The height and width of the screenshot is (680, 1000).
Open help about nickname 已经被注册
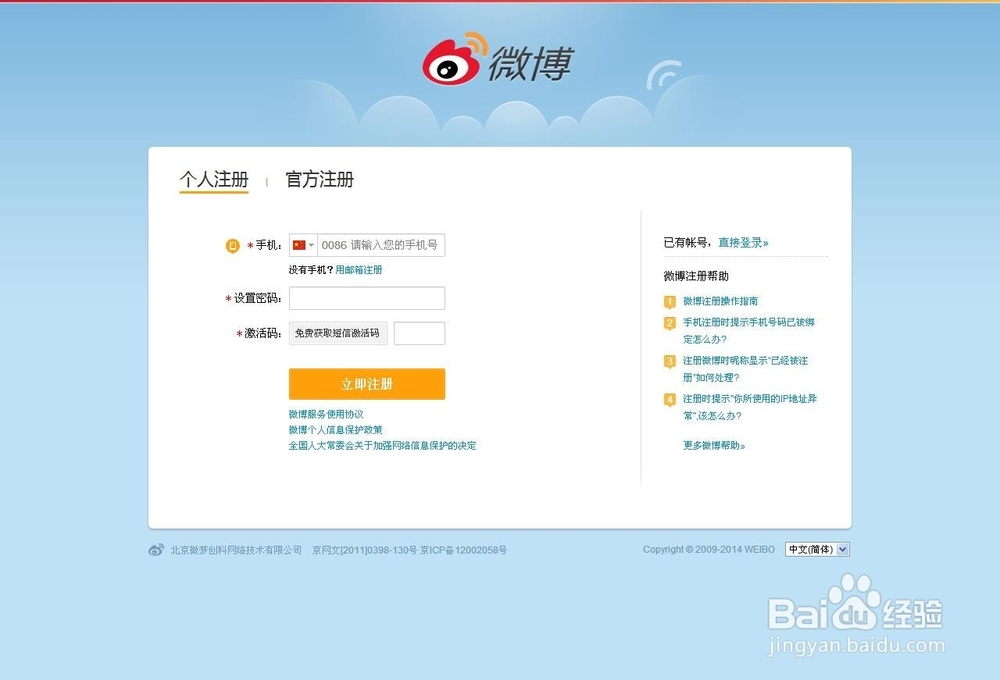click(746, 369)
